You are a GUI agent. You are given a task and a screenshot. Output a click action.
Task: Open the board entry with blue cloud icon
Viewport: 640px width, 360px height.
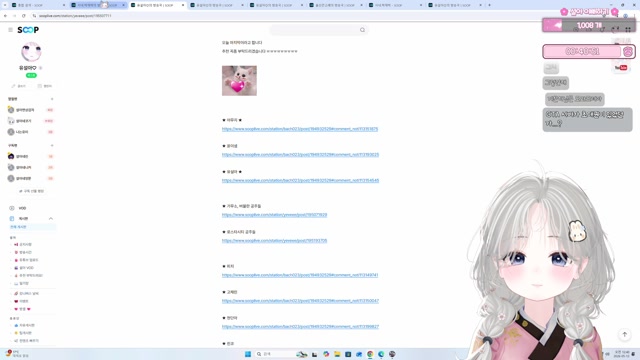pos(24,325)
